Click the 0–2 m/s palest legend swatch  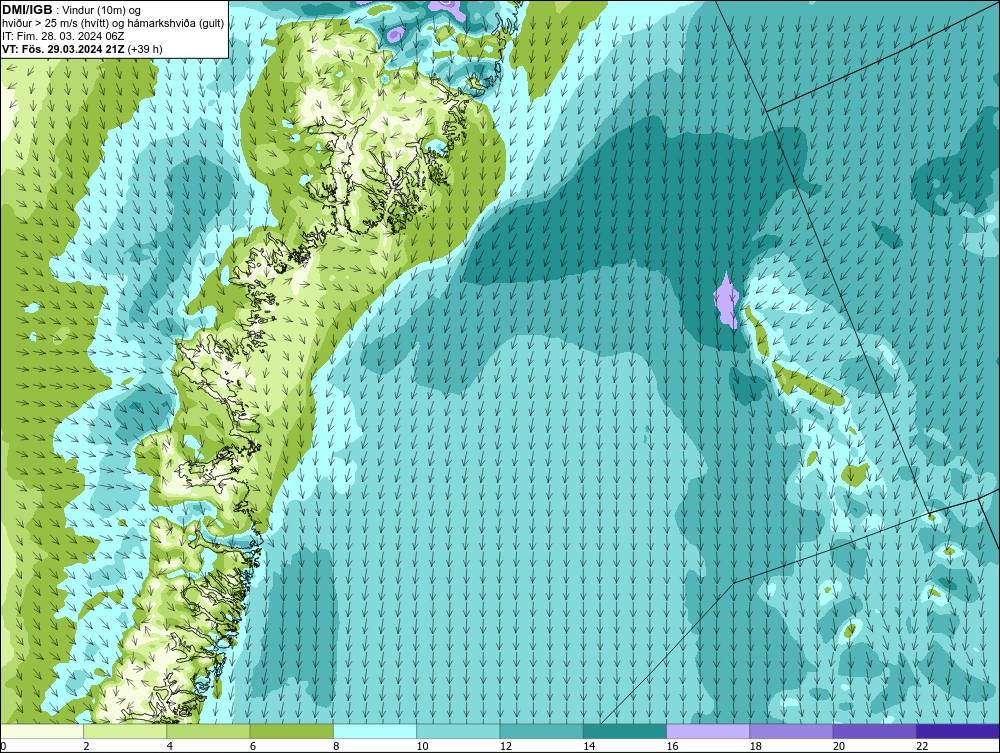(41, 731)
